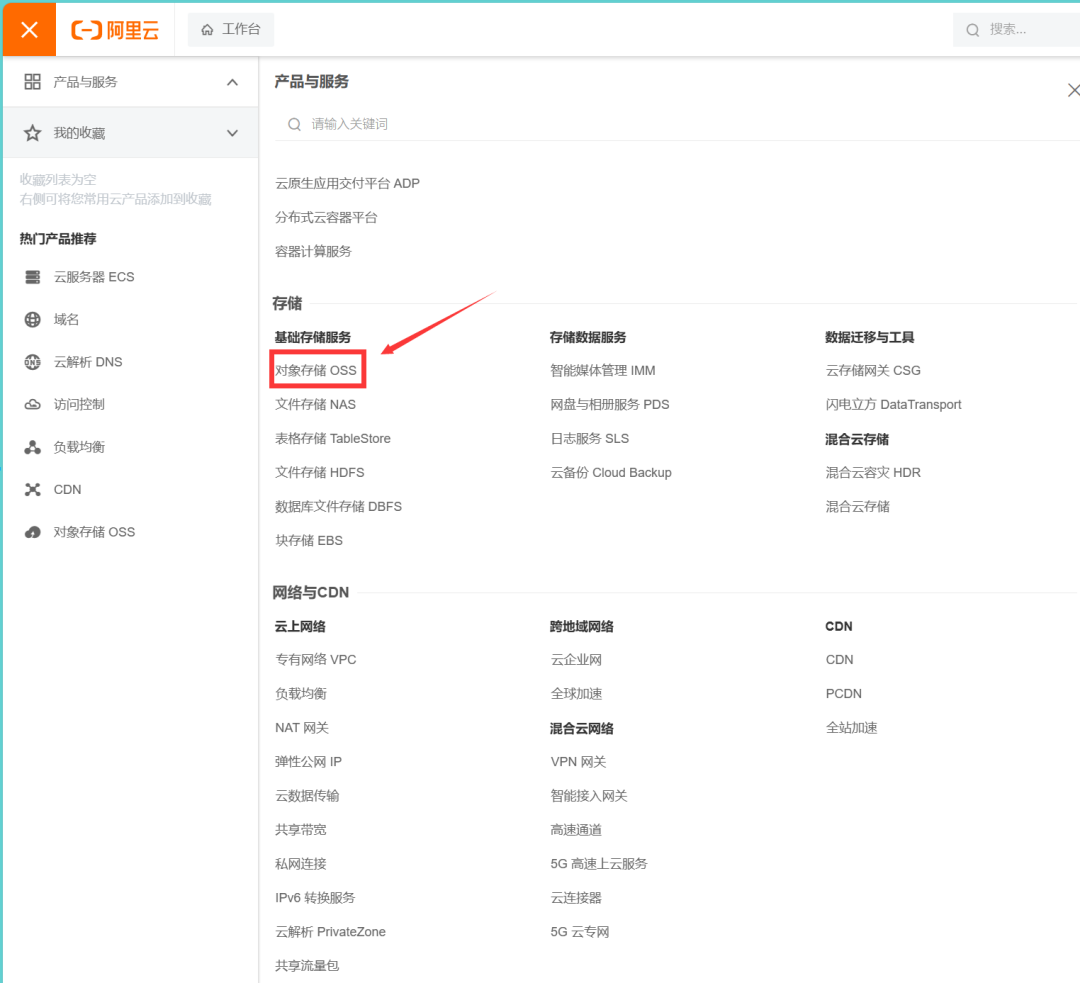The height and width of the screenshot is (983, 1080).
Task: Open 云备份 Cloud Backup
Action: pos(611,473)
